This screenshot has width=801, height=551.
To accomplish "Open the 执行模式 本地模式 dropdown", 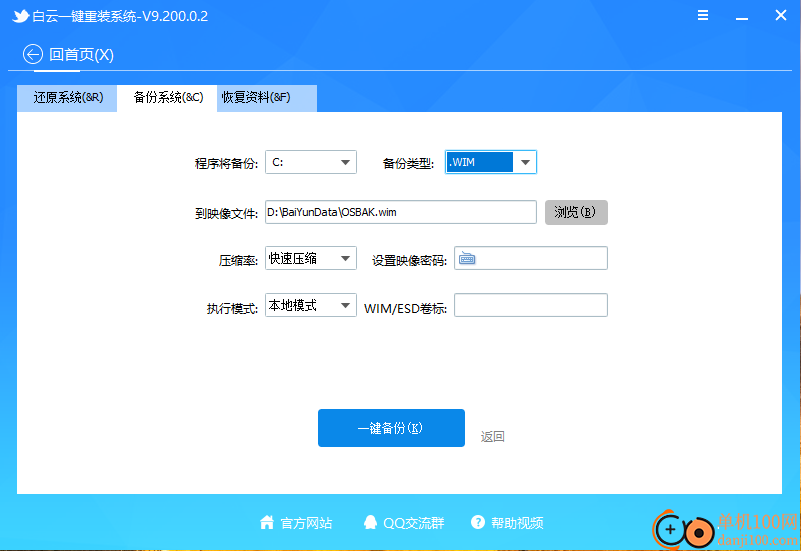I will (311, 305).
